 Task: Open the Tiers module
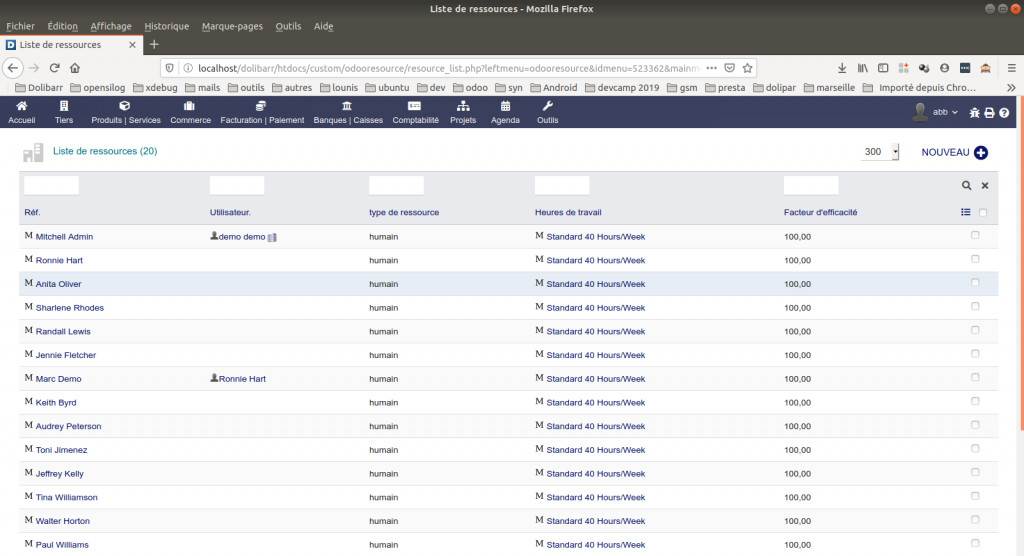(x=64, y=111)
